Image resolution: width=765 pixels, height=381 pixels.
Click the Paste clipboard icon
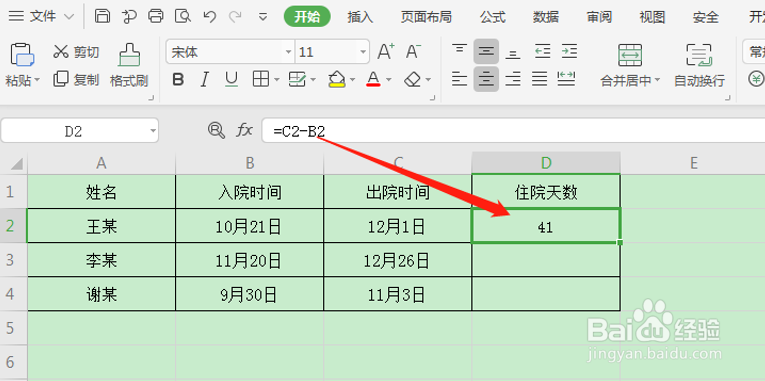[22, 55]
